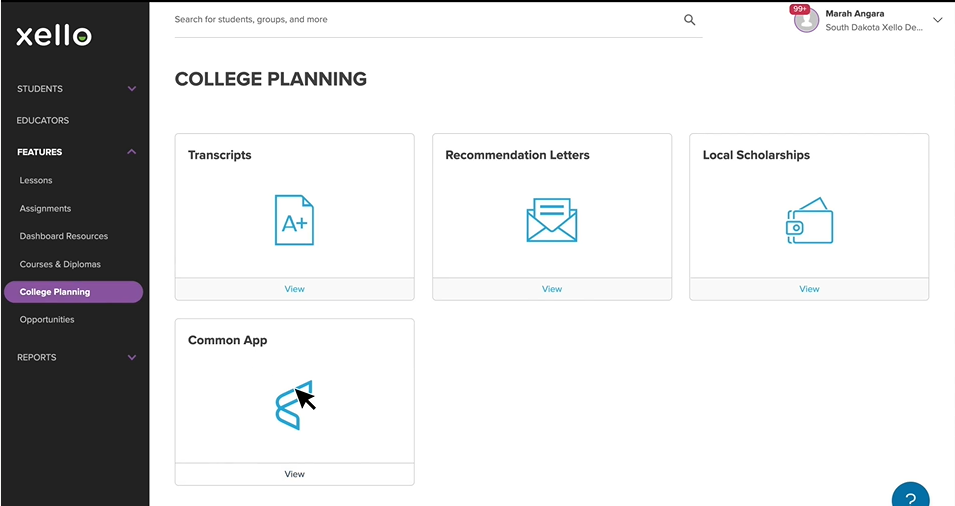Click the Xello logo
955x506 pixels.
coord(54,36)
